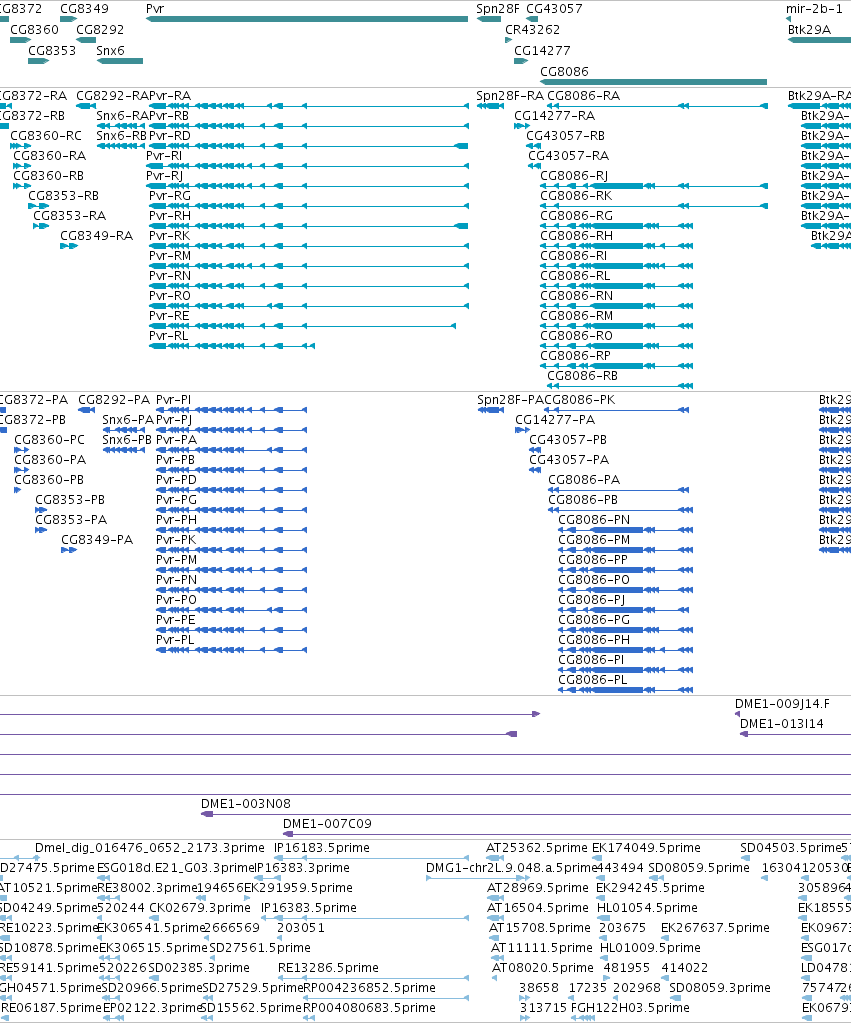Open the 'Pvr-RH' transcript label
Image resolution: width=851 pixels, height=1023 pixels.
(x=170, y=215)
